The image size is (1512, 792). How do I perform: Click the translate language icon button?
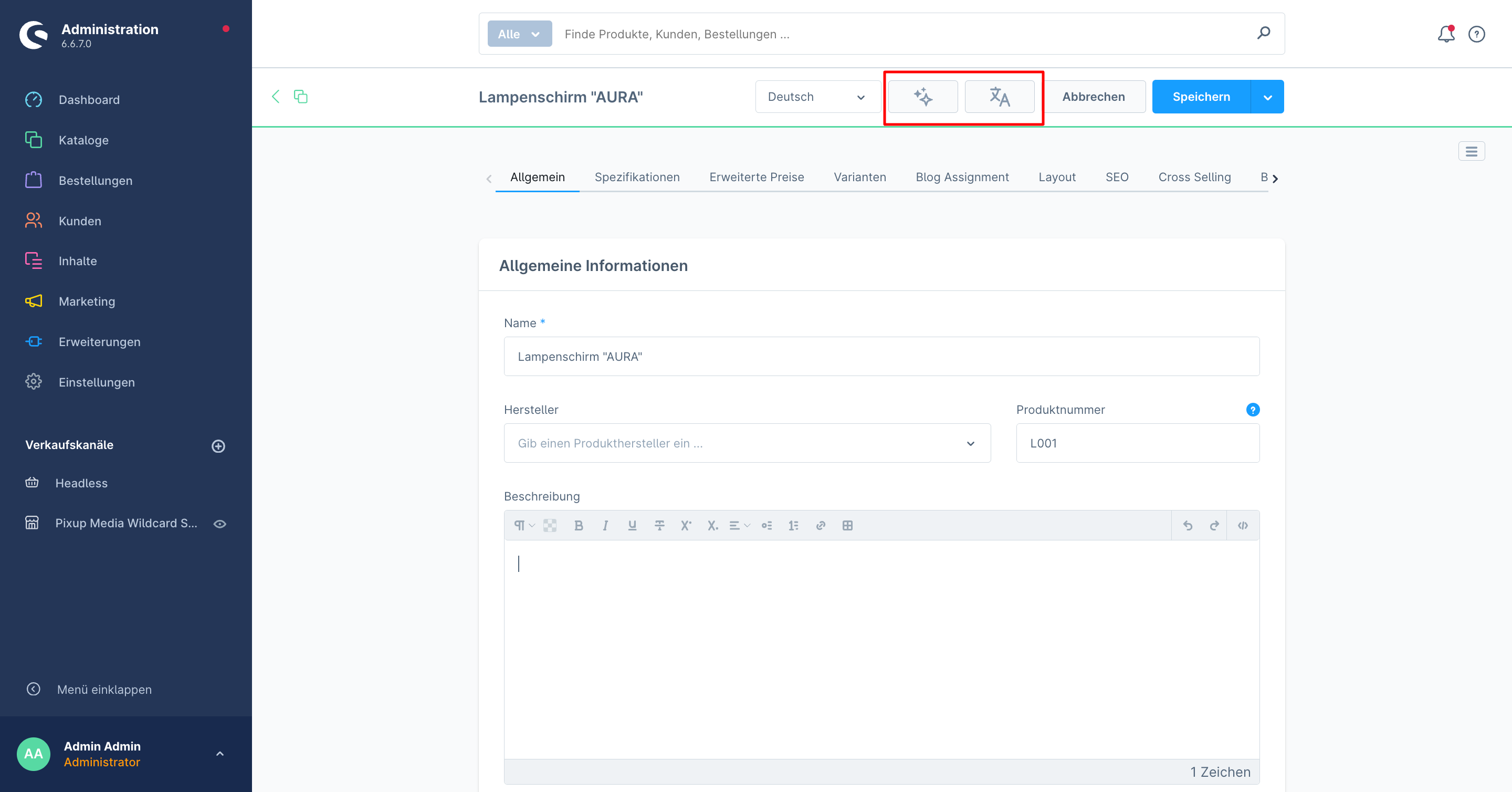tap(999, 97)
